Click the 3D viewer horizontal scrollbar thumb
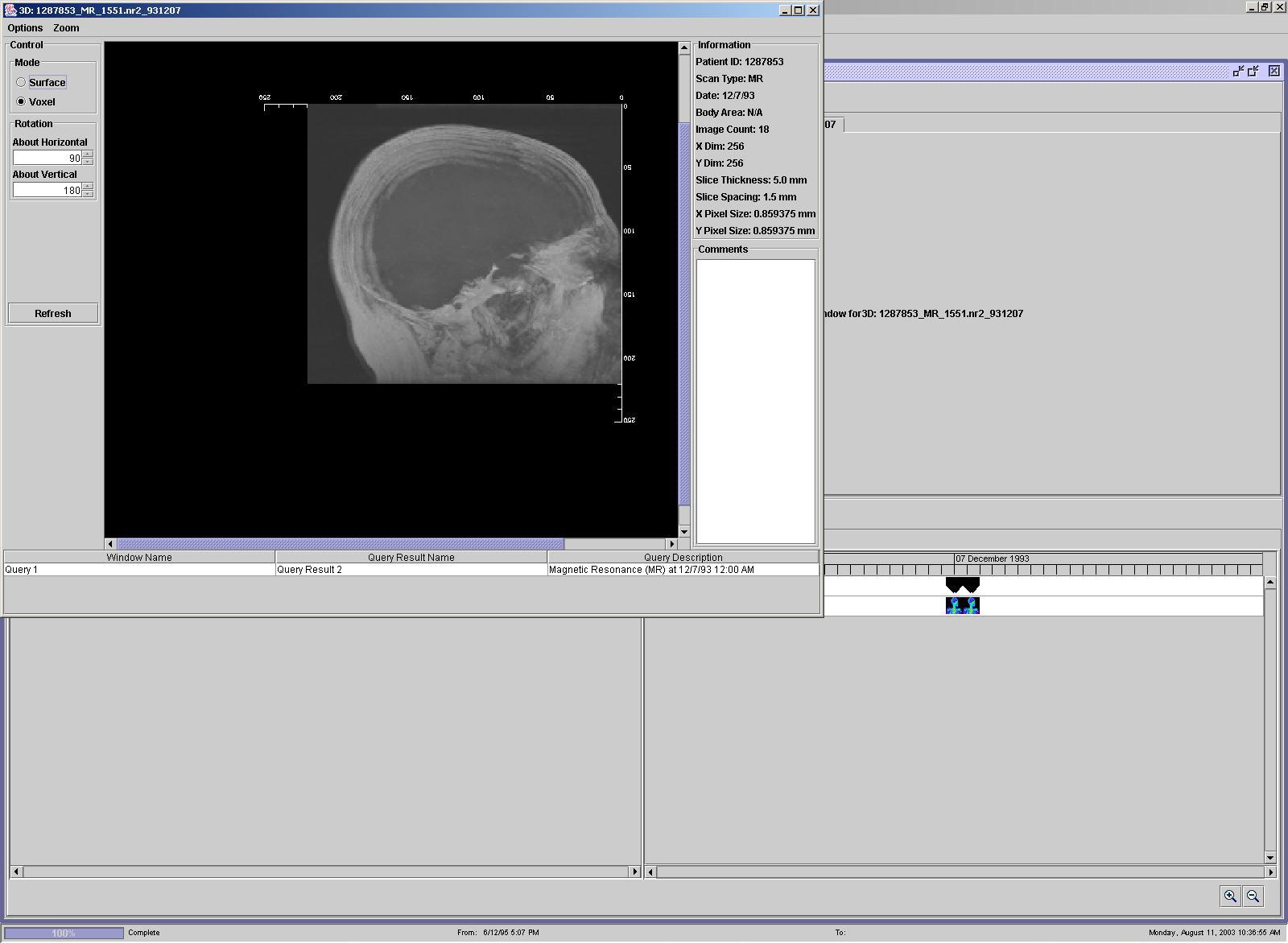The width and height of the screenshot is (1288, 944). 341,544
